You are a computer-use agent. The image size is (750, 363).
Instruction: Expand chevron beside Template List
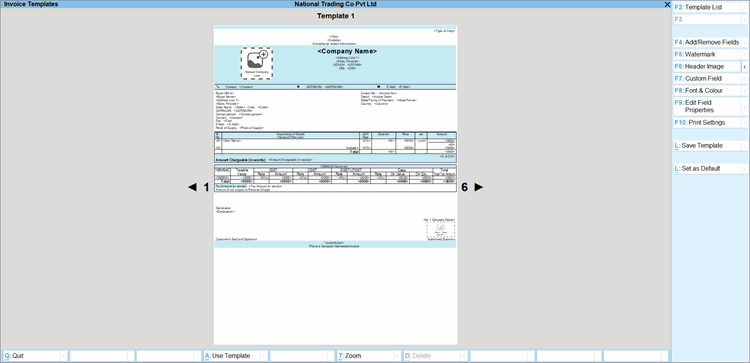click(745, 8)
